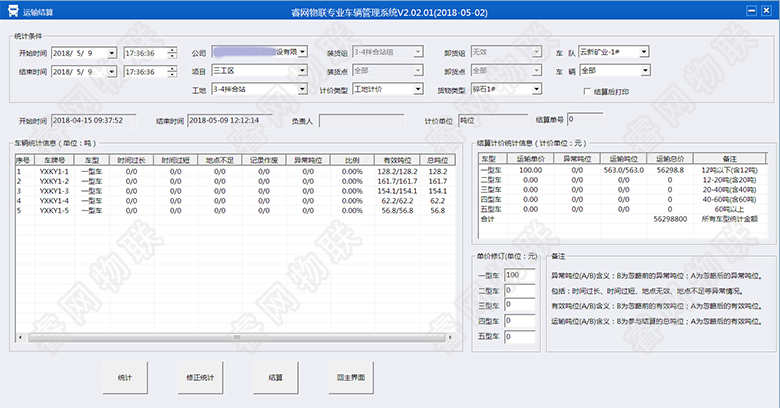Expand the 货物类型 cargo type dropdown

coord(538,90)
